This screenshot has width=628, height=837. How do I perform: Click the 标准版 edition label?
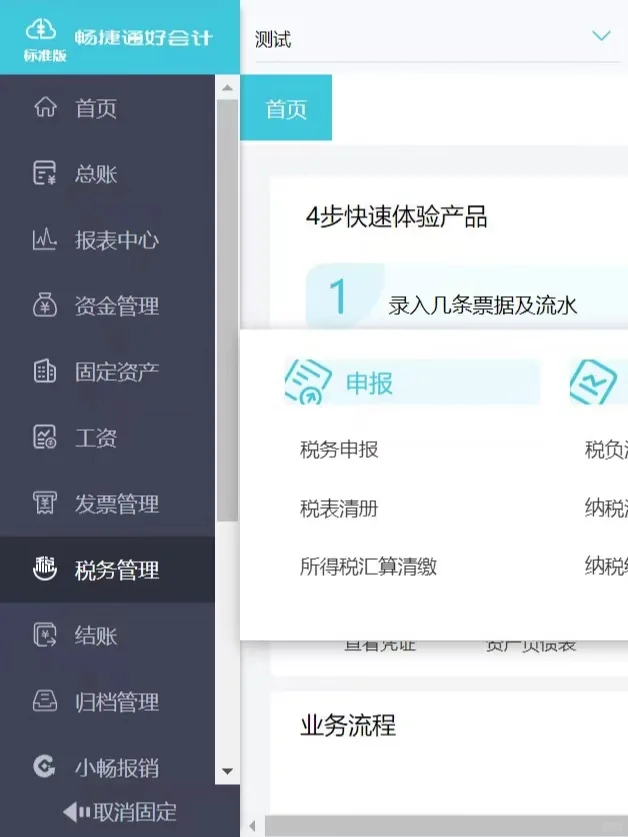[45, 56]
